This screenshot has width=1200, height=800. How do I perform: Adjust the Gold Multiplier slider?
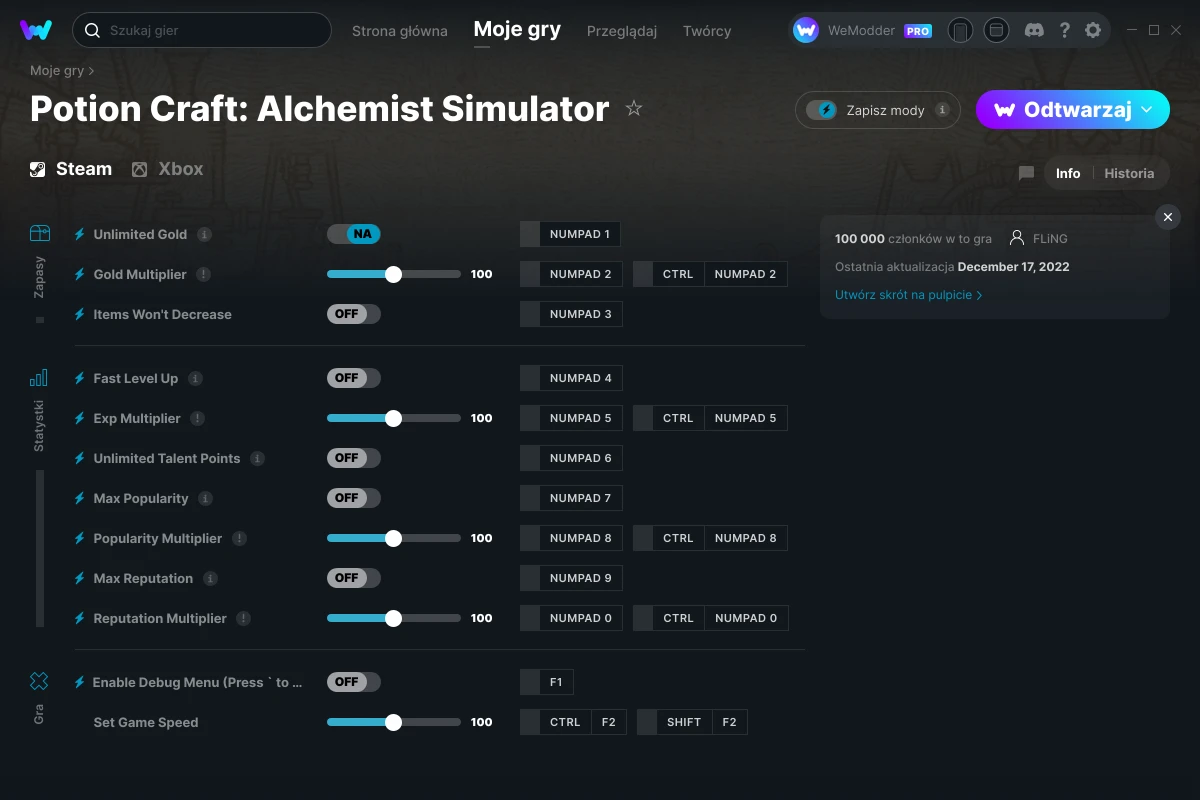[x=394, y=274]
